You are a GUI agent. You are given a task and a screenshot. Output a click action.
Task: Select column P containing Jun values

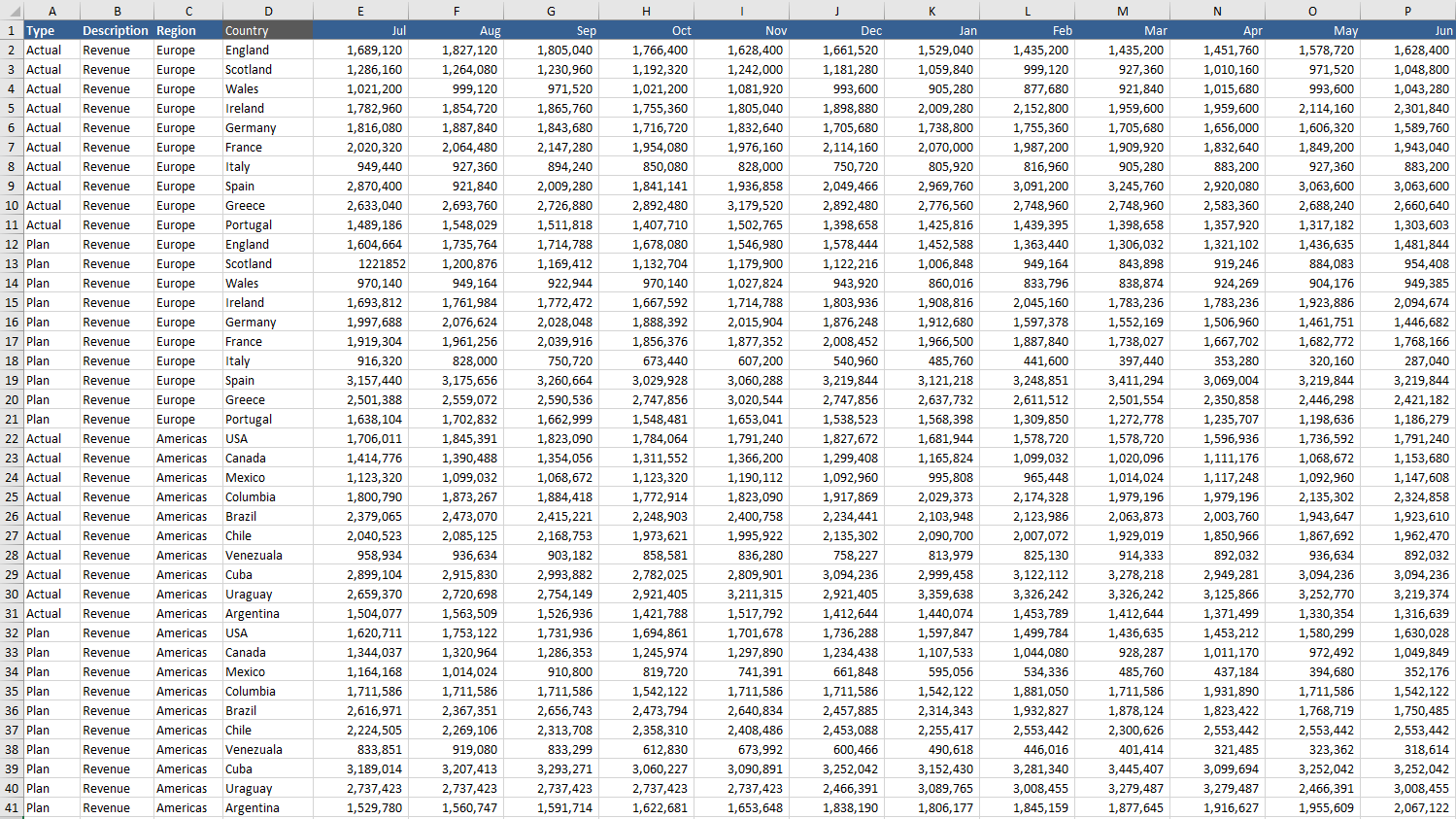point(1406,11)
